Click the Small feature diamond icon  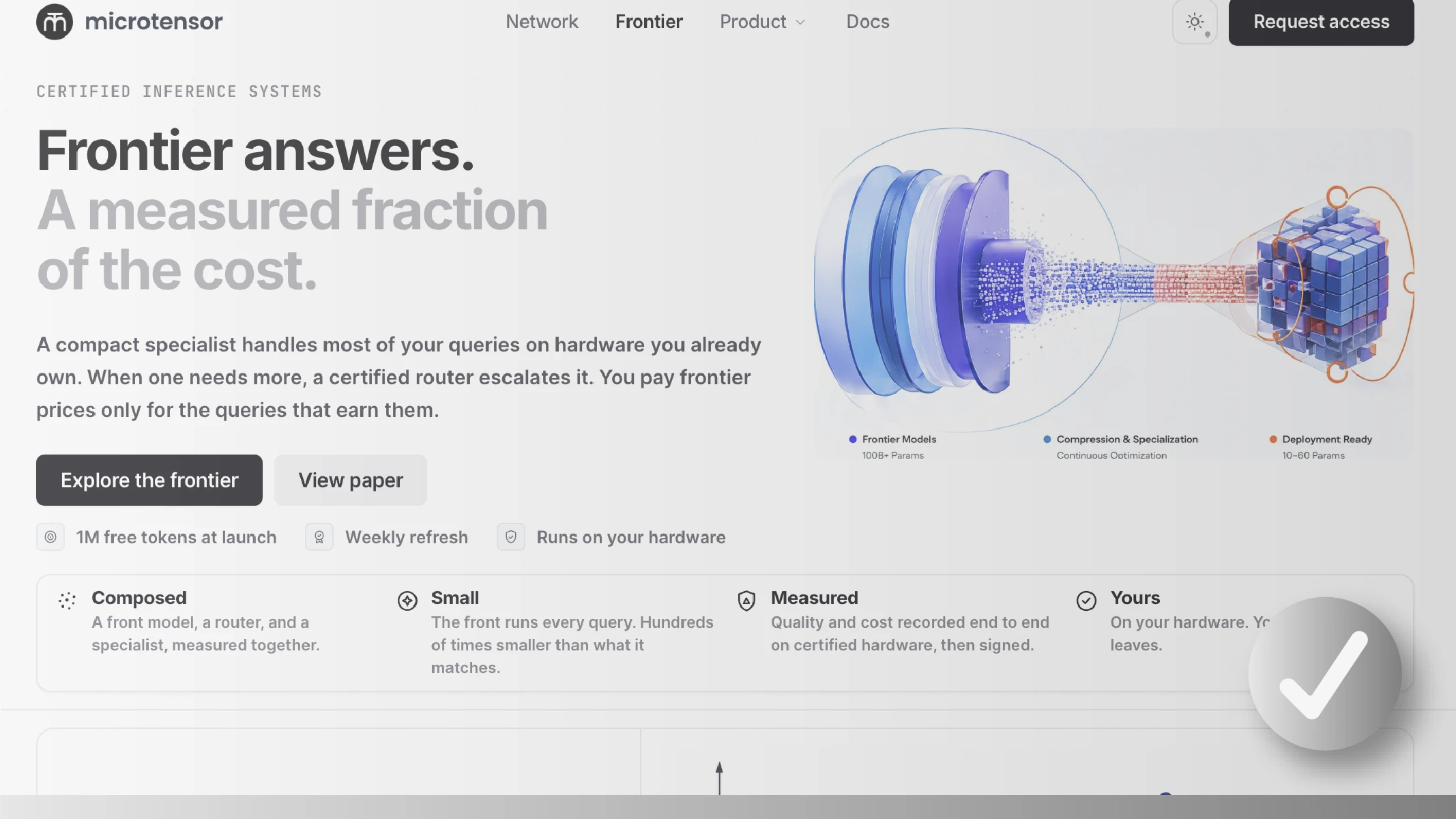pyautogui.click(x=407, y=601)
